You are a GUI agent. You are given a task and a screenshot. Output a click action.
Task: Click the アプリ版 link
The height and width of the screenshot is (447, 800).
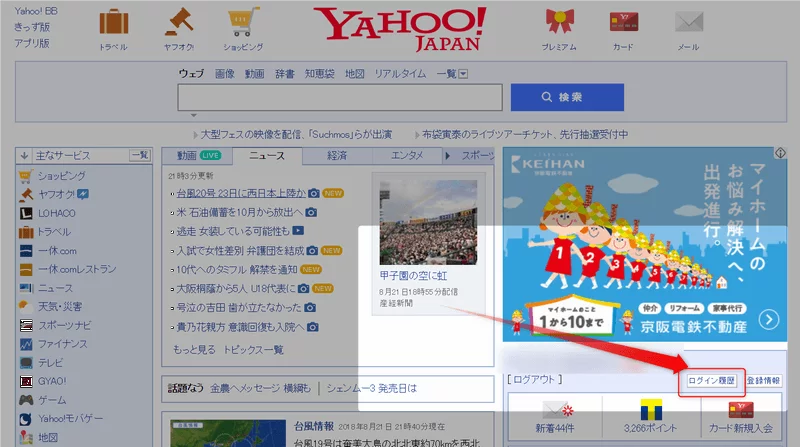click(x=32, y=43)
